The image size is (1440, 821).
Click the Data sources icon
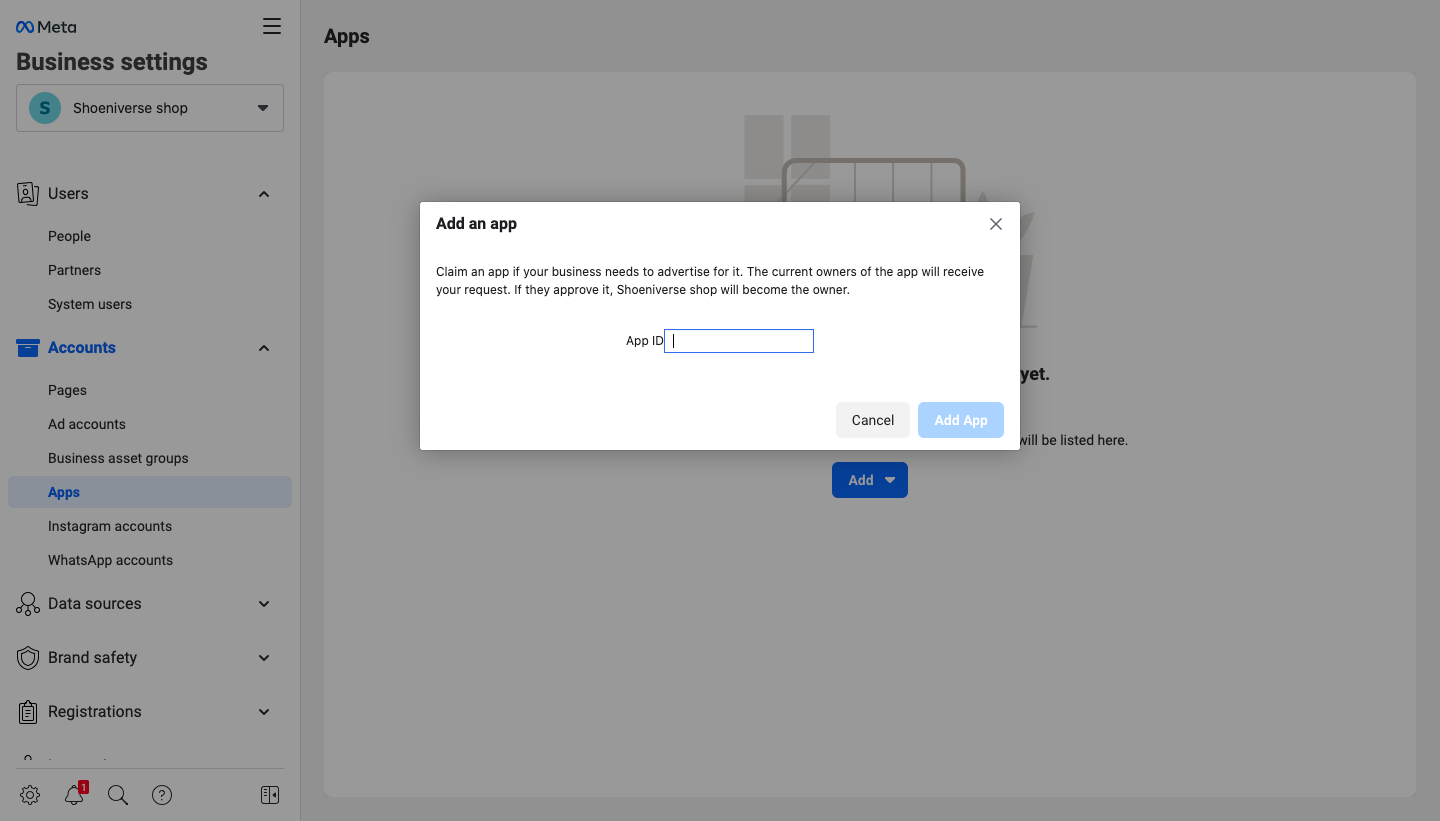[x=28, y=604]
